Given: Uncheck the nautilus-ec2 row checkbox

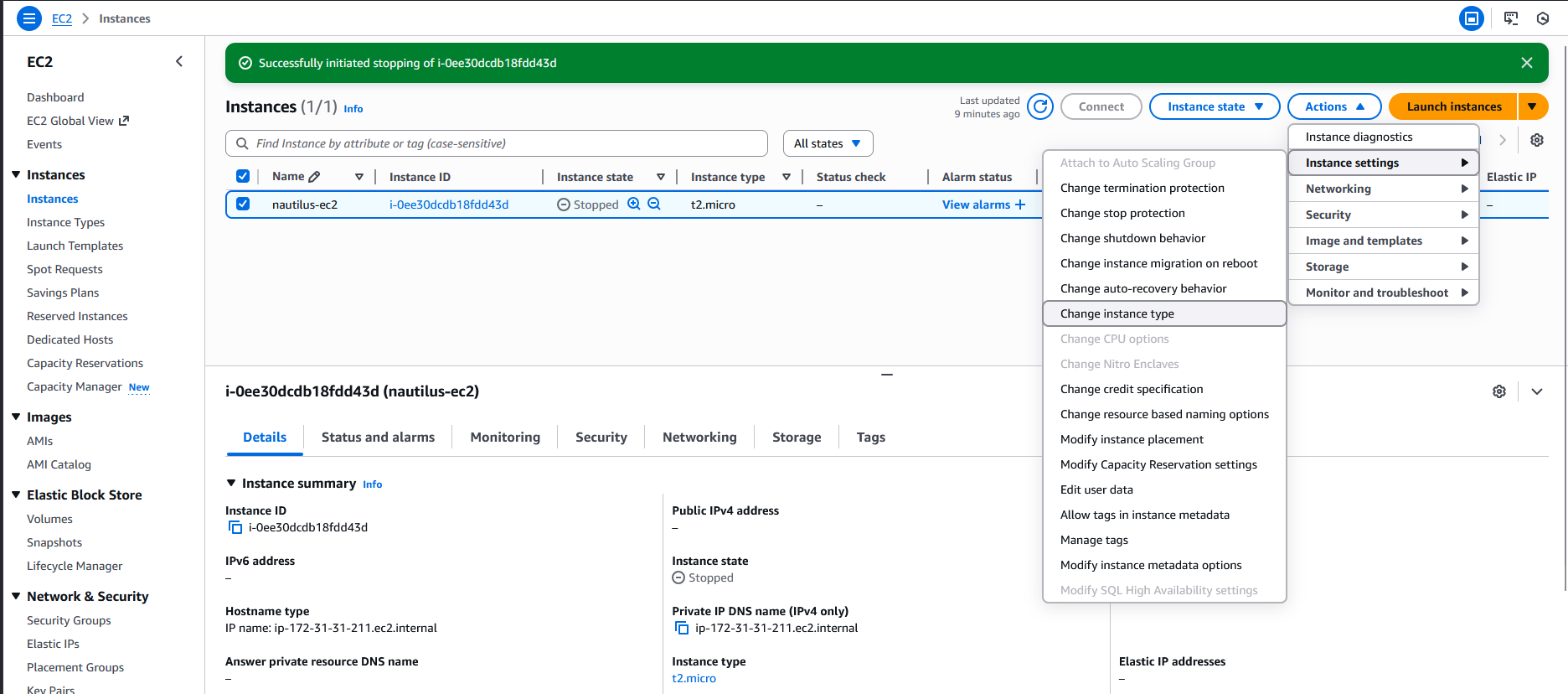Looking at the screenshot, I should (x=243, y=204).
